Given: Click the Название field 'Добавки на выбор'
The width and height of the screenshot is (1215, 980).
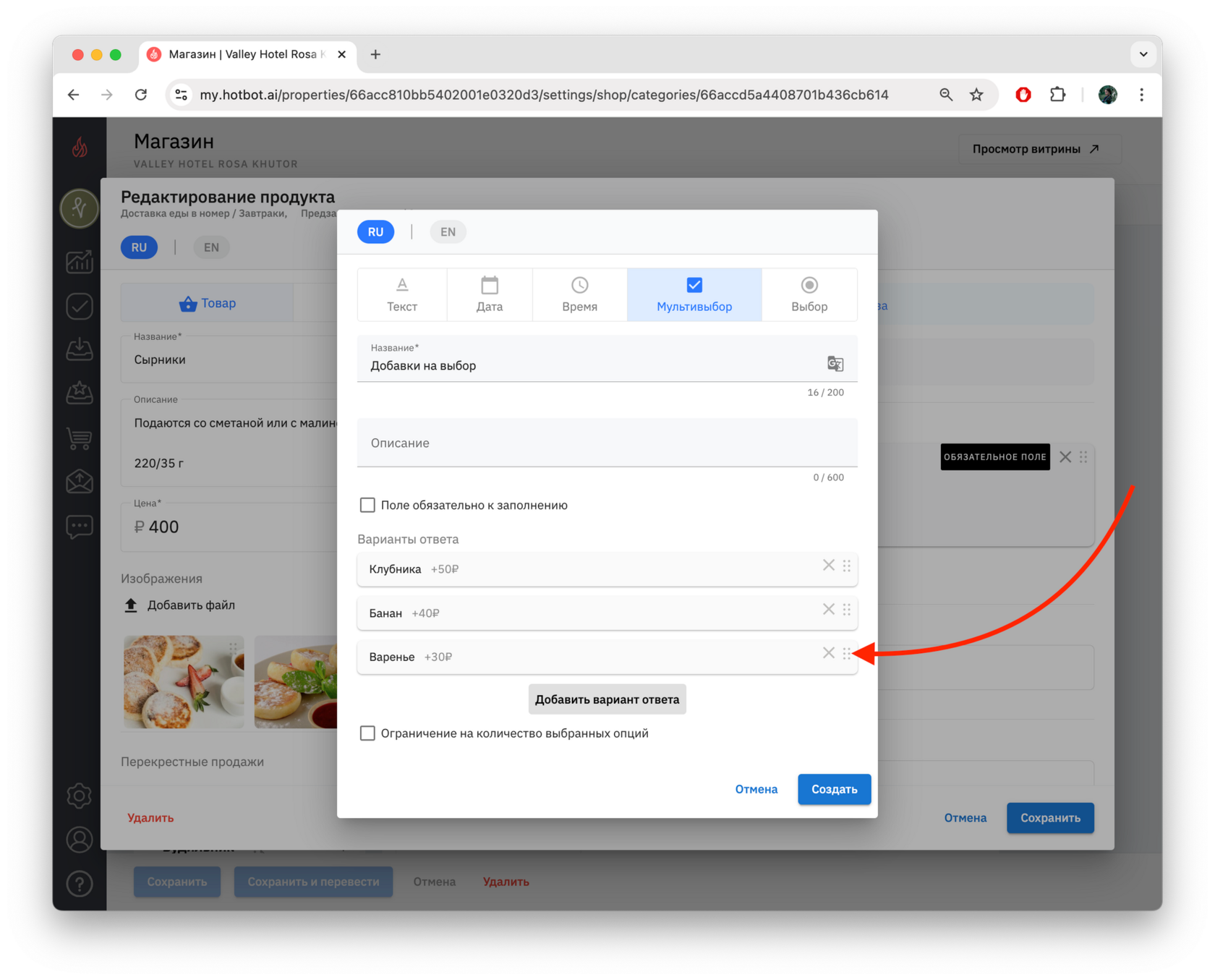Looking at the screenshot, I should pos(607,359).
